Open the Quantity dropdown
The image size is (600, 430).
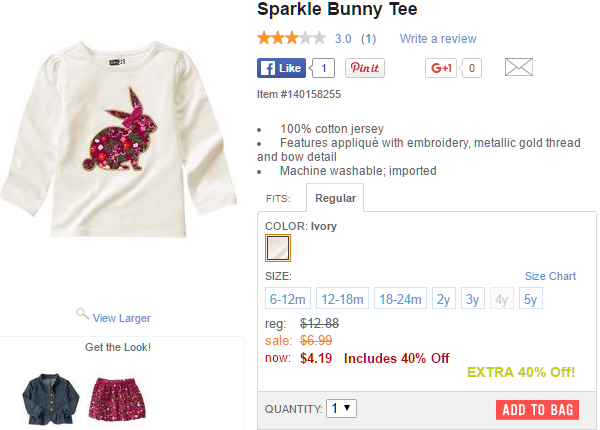[342, 409]
